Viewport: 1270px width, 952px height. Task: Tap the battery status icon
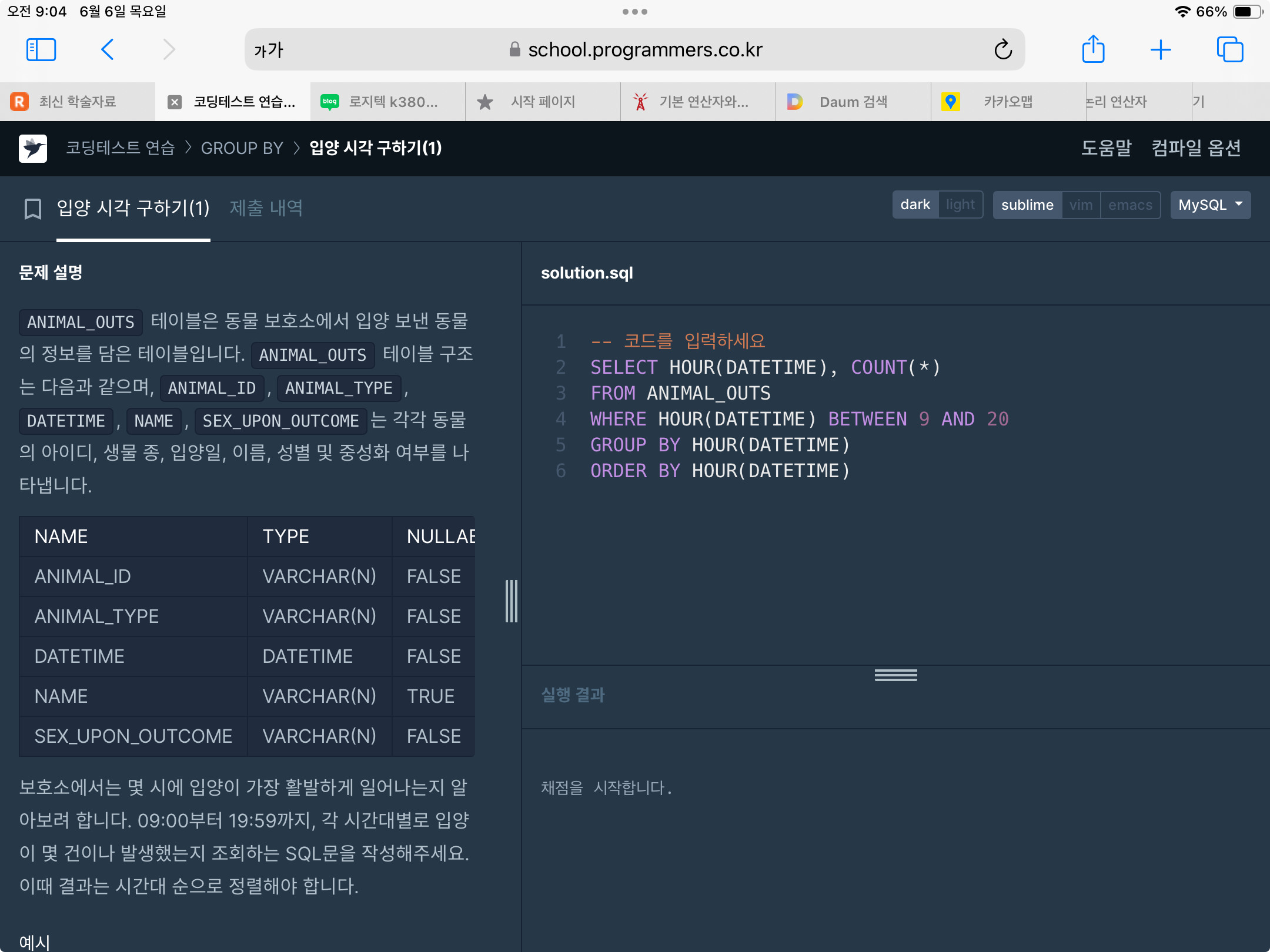(x=1248, y=12)
